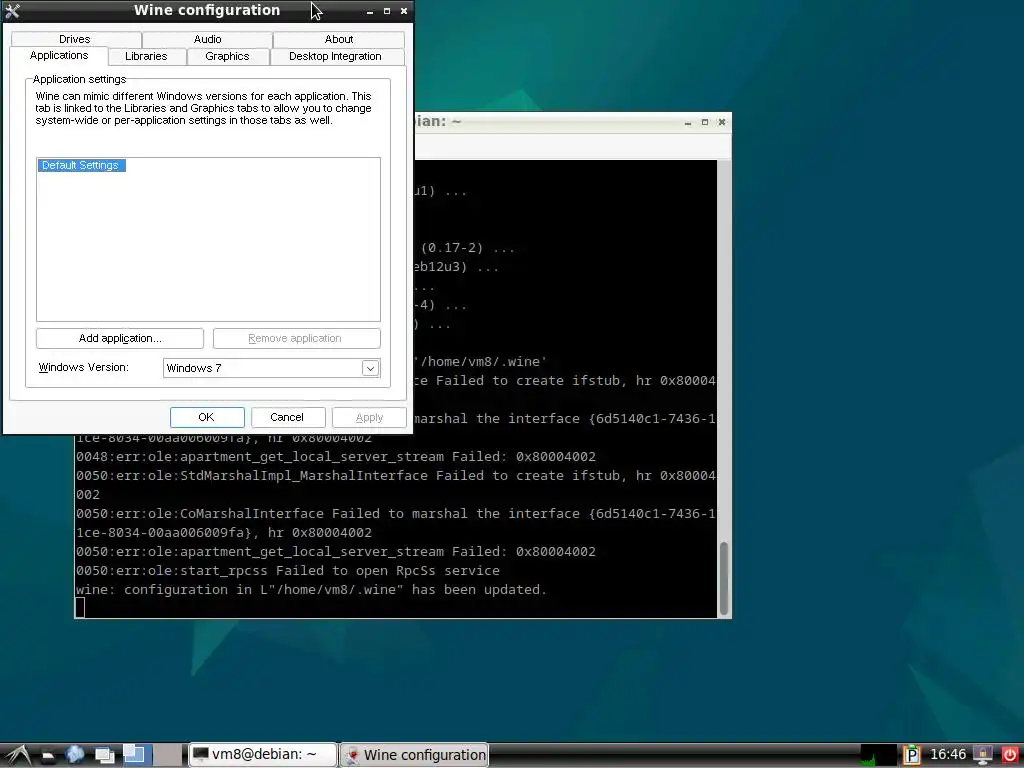Select the highlighted desktop pager workspace
Viewport: 1024px width, 768px height.
(137, 755)
